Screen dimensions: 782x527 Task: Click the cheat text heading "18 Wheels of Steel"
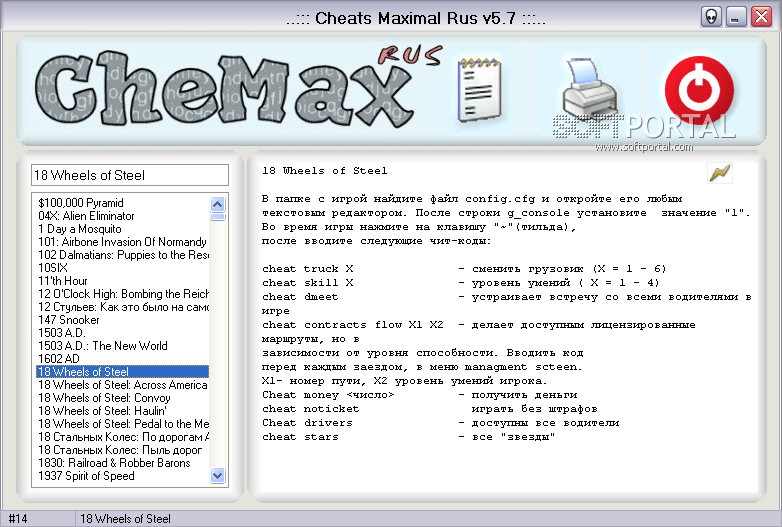325,171
